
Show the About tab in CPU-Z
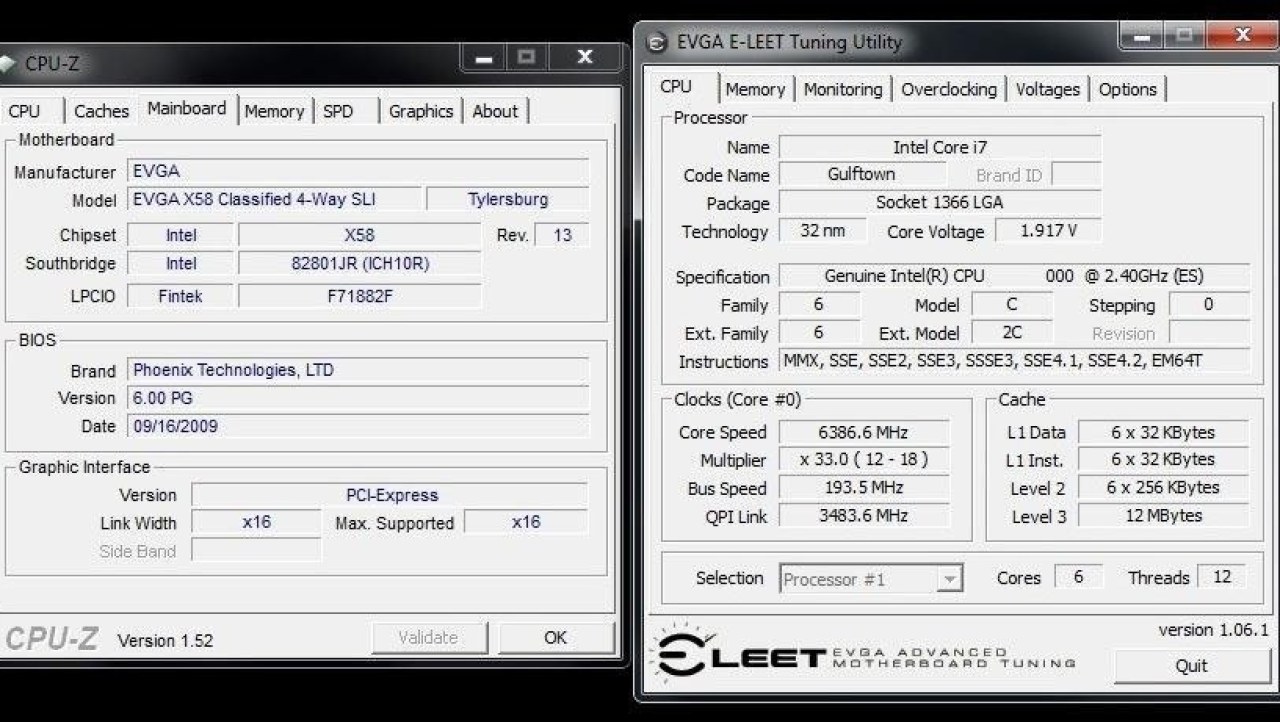click(x=495, y=111)
